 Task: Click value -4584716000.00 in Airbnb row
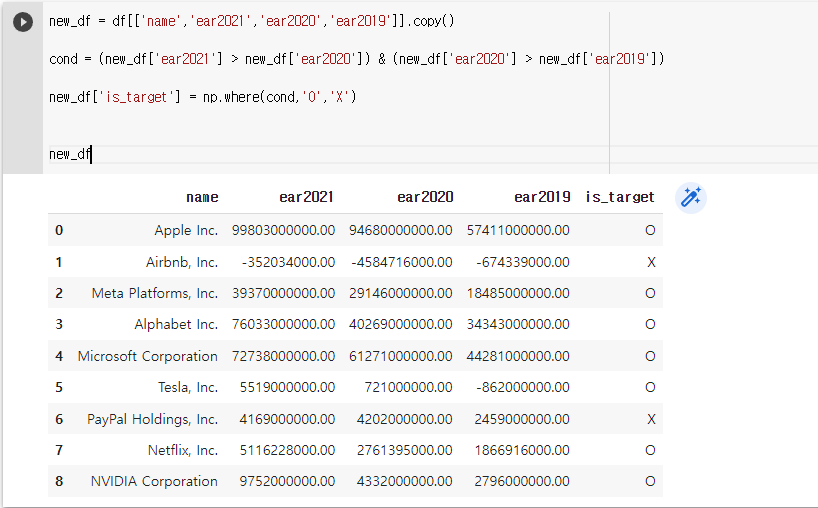(x=402, y=262)
